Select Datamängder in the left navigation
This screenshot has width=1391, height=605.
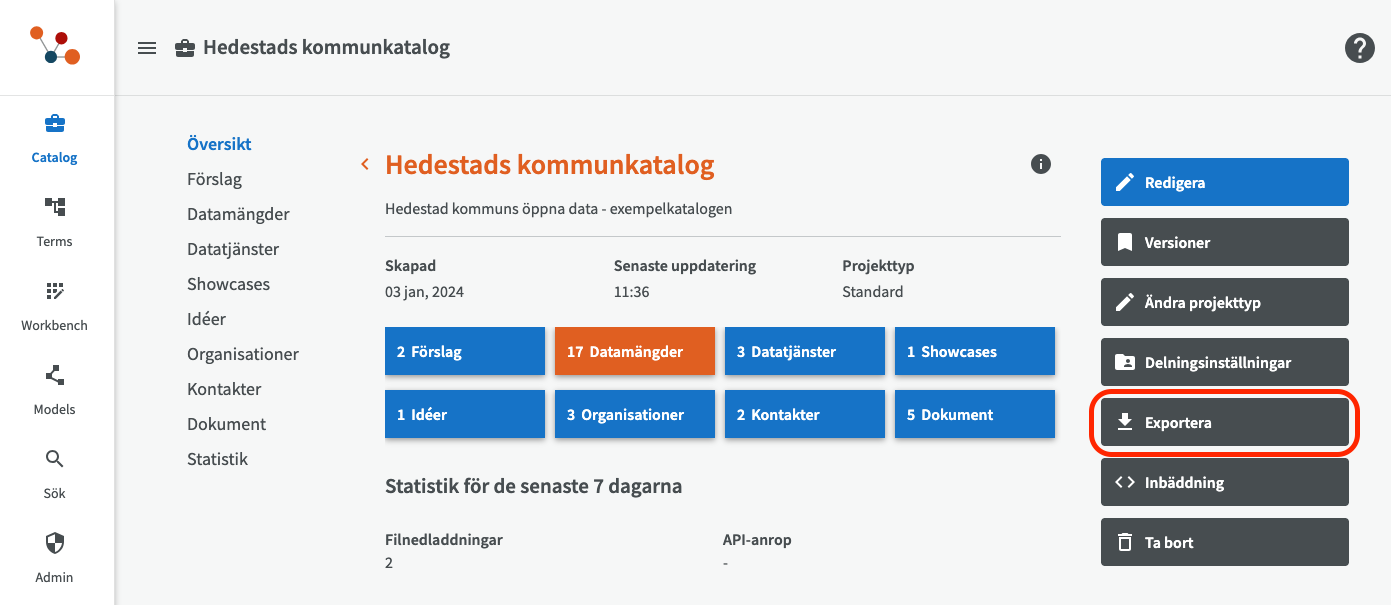click(238, 214)
